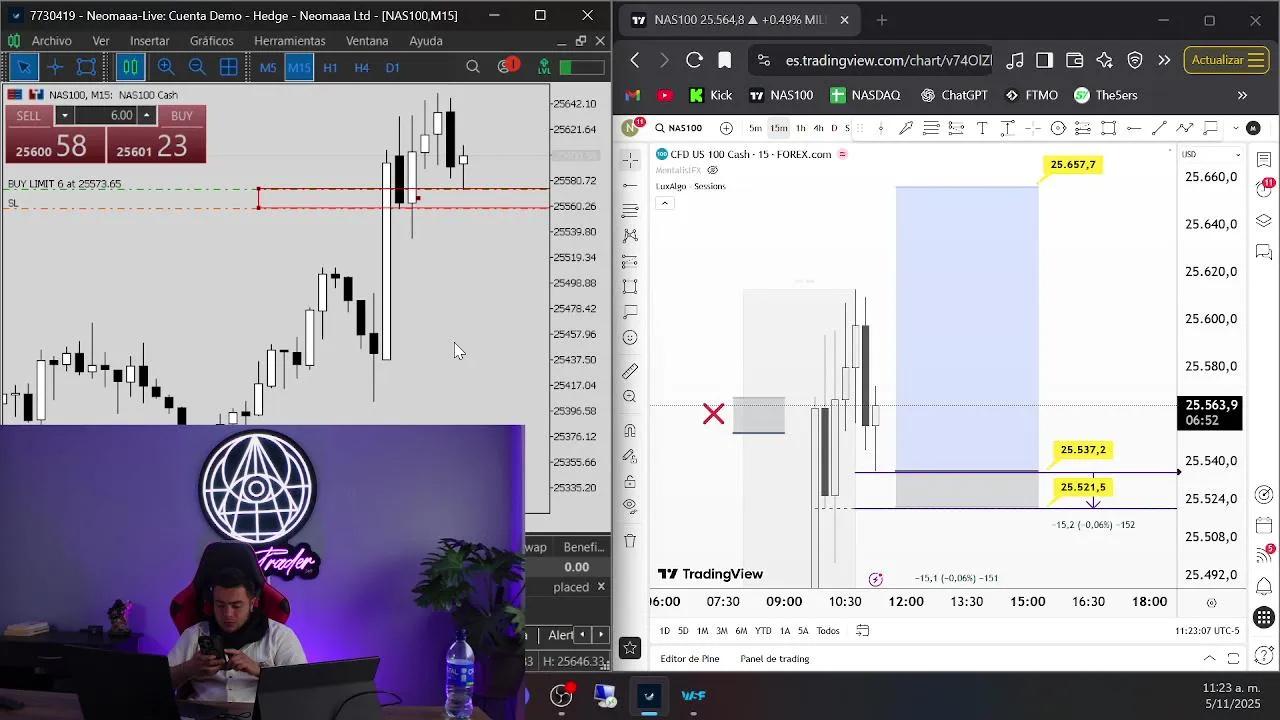Select the trend line tool in favorites bar
Screen dimensions: 1280x720
[x=1159, y=128]
